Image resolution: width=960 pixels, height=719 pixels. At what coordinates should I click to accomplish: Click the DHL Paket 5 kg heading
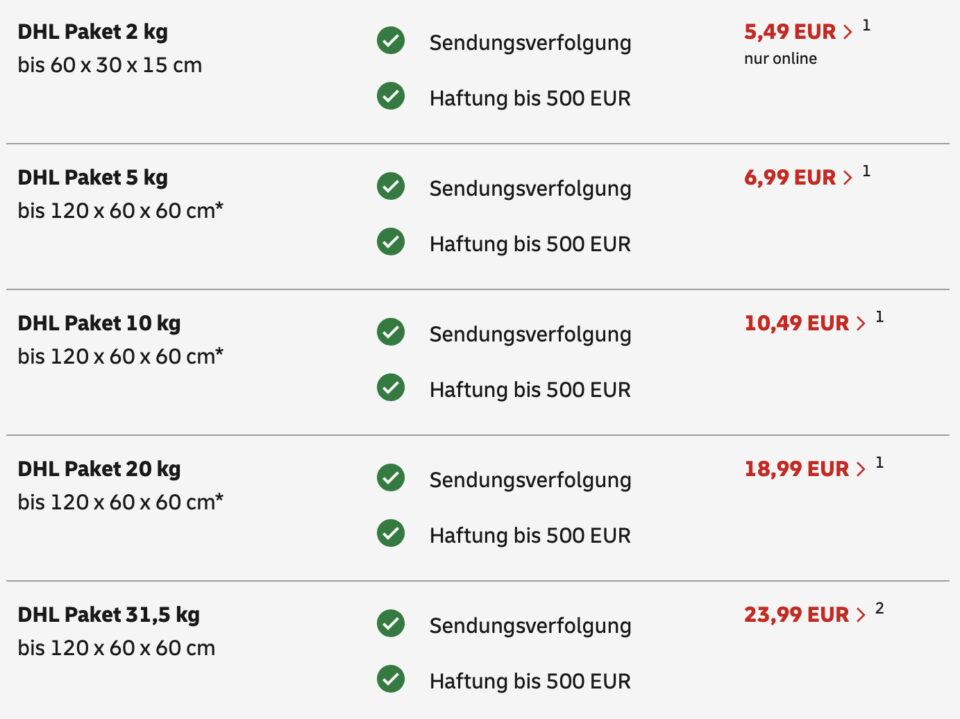(93, 178)
